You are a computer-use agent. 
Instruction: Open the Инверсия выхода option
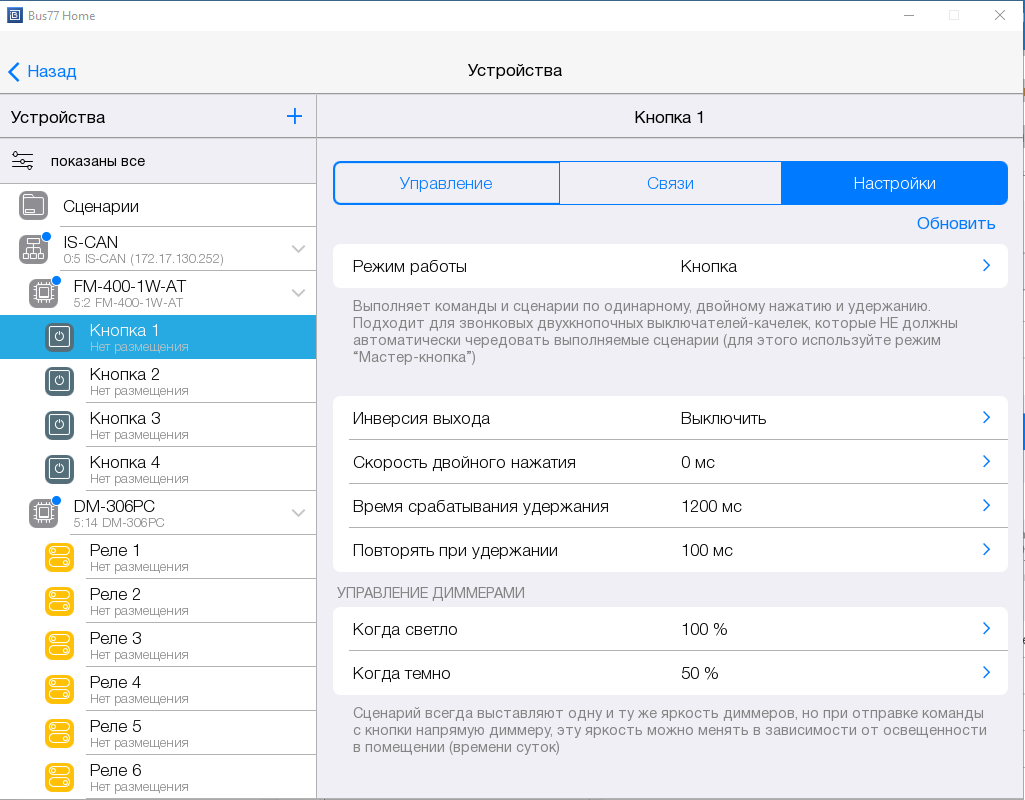[x=670, y=418]
